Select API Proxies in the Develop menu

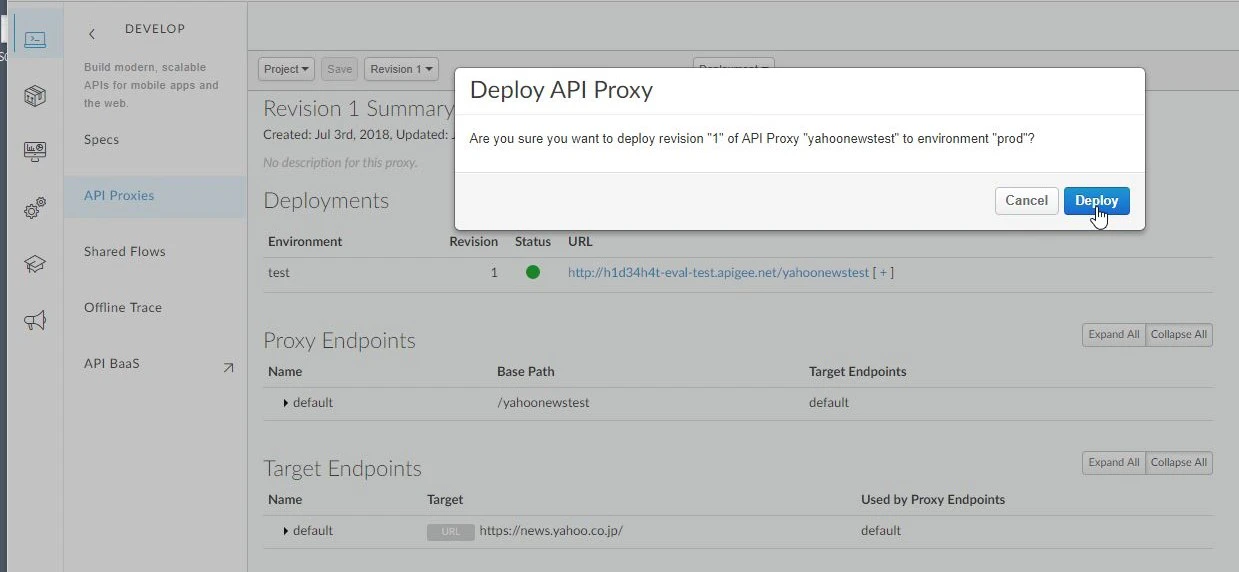click(155, 196)
